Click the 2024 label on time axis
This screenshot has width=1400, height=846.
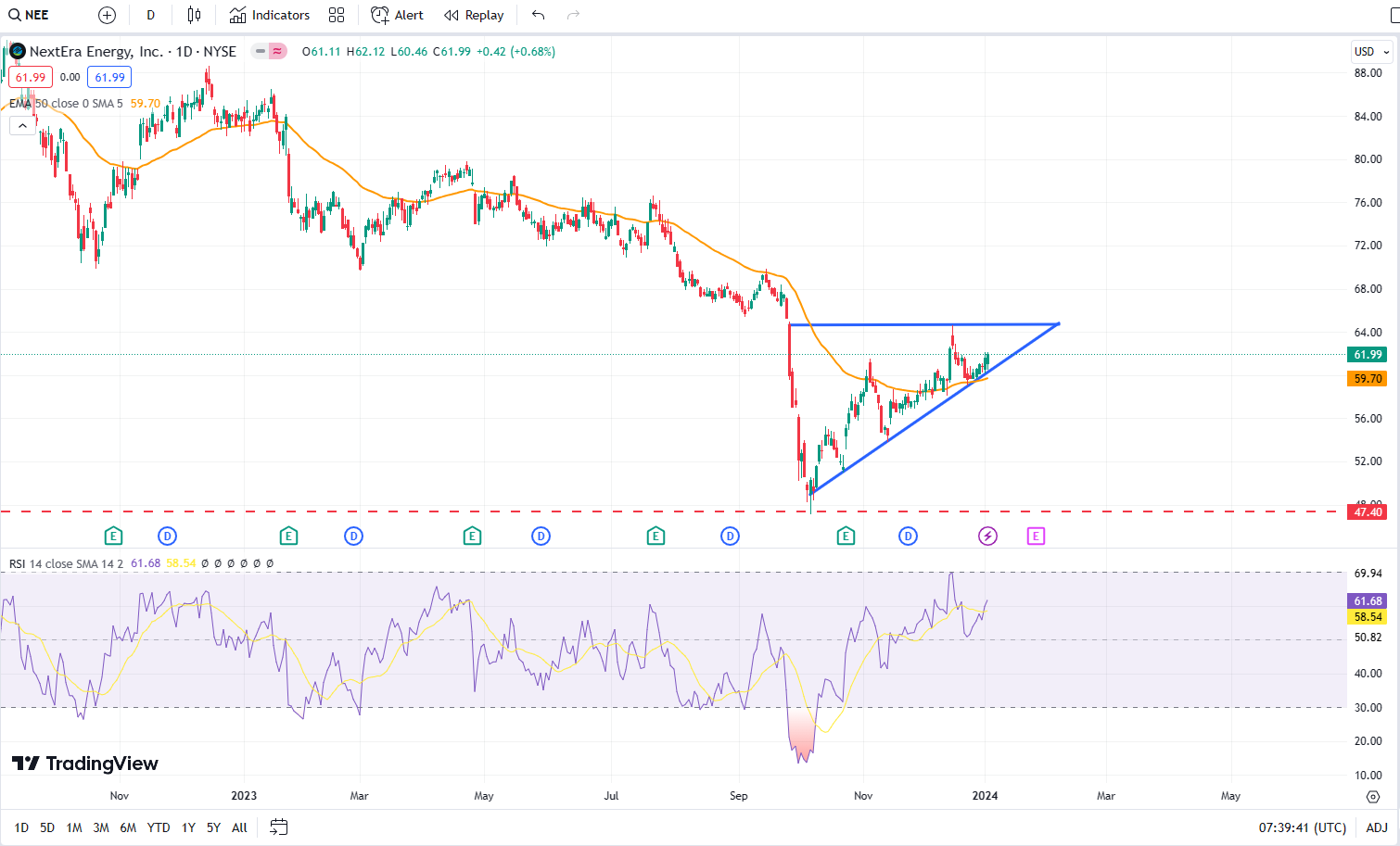985,796
